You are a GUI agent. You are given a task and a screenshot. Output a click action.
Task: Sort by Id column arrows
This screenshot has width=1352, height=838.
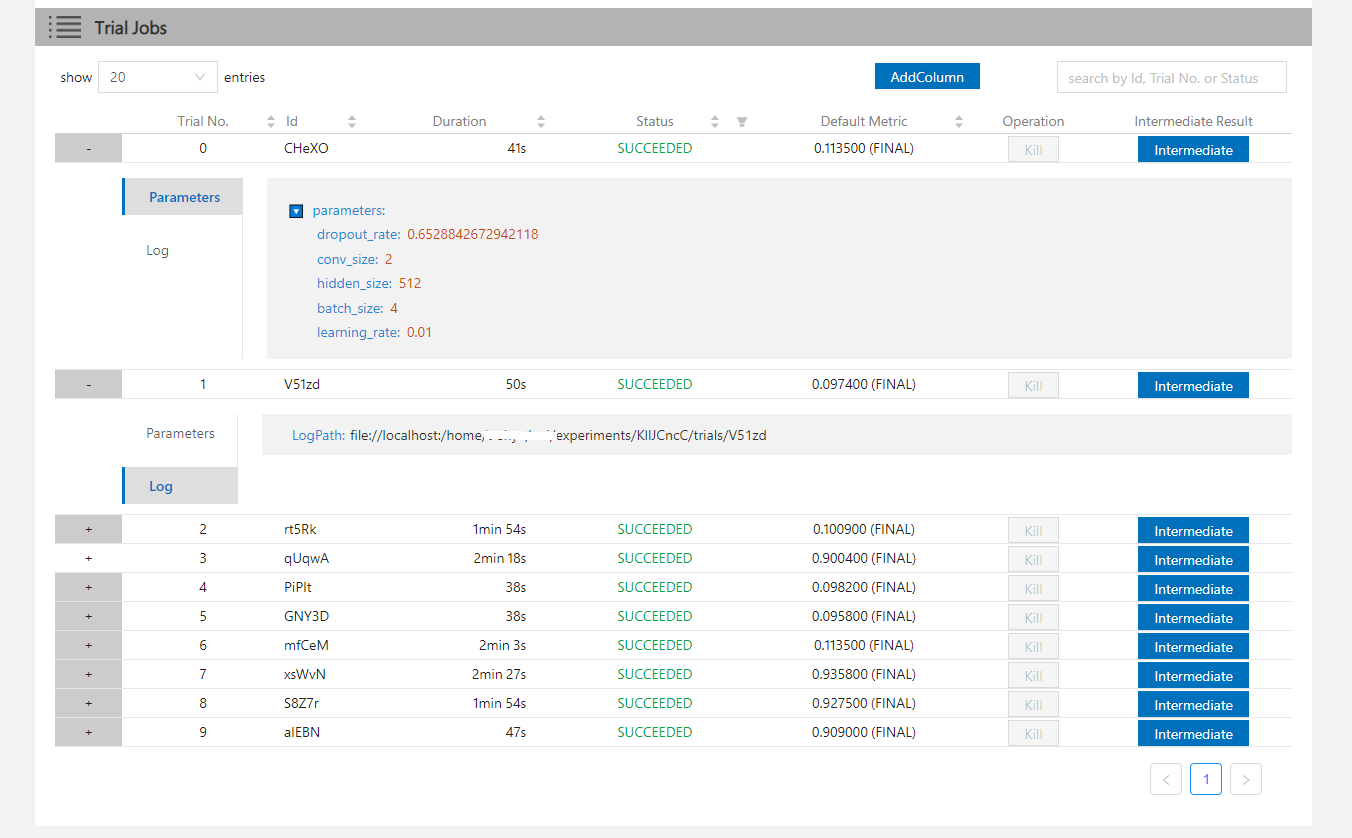(352, 122)
